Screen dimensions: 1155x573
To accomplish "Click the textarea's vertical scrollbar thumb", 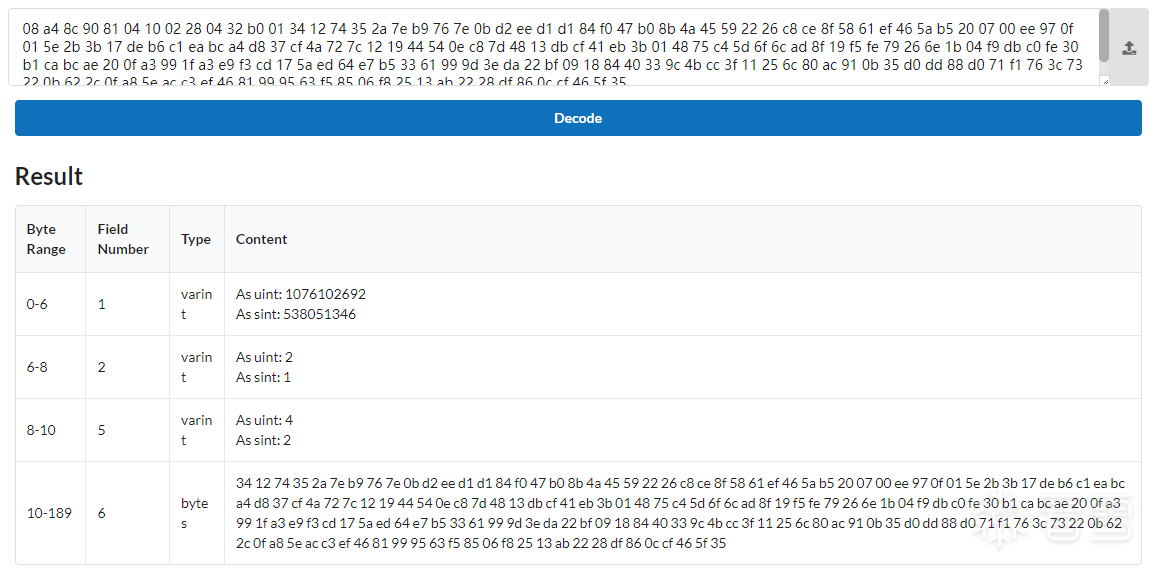I will (1103, 36).
